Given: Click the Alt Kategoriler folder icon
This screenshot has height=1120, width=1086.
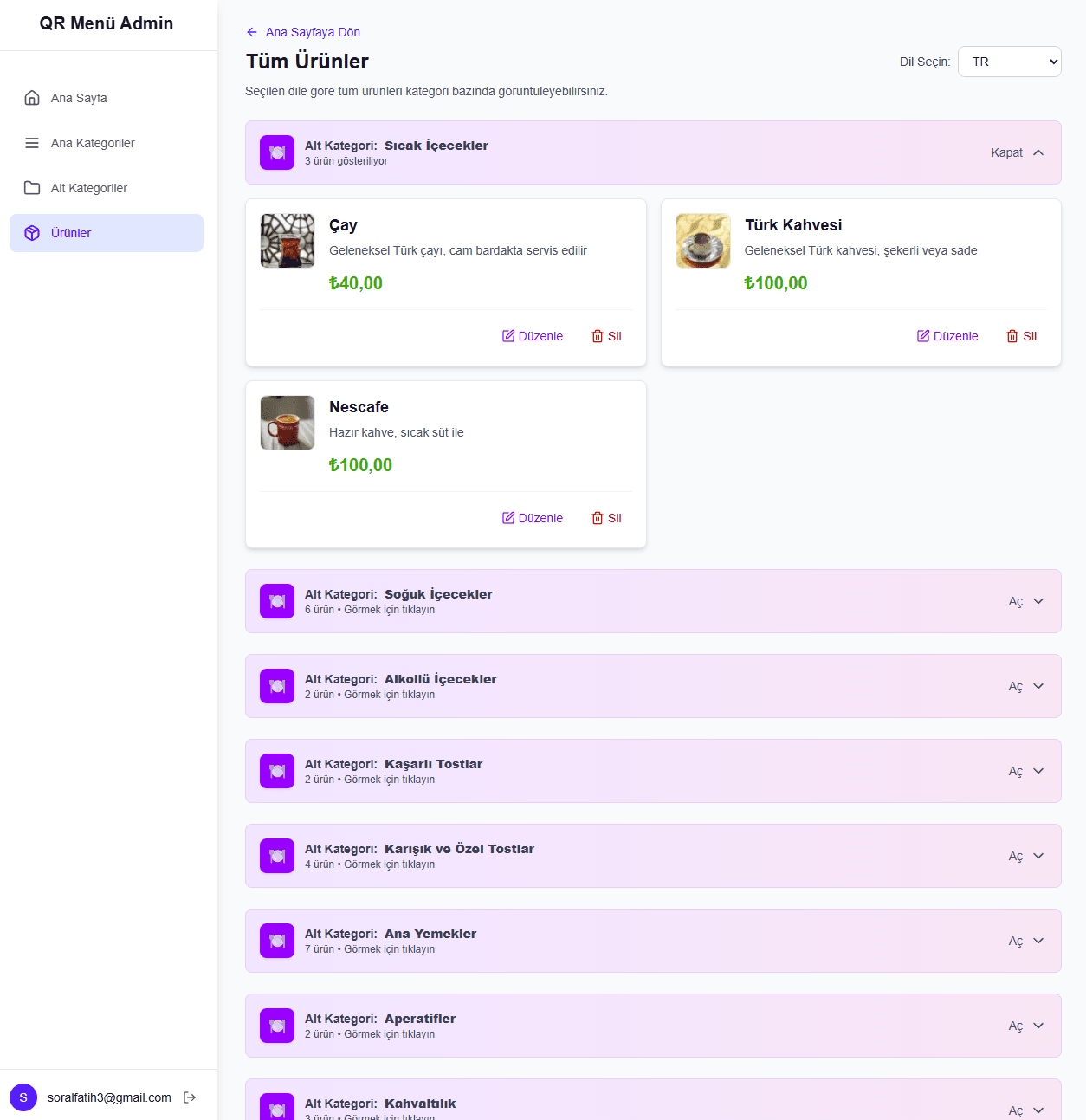Looking at the screenshot, I should [x=32, y=188].
